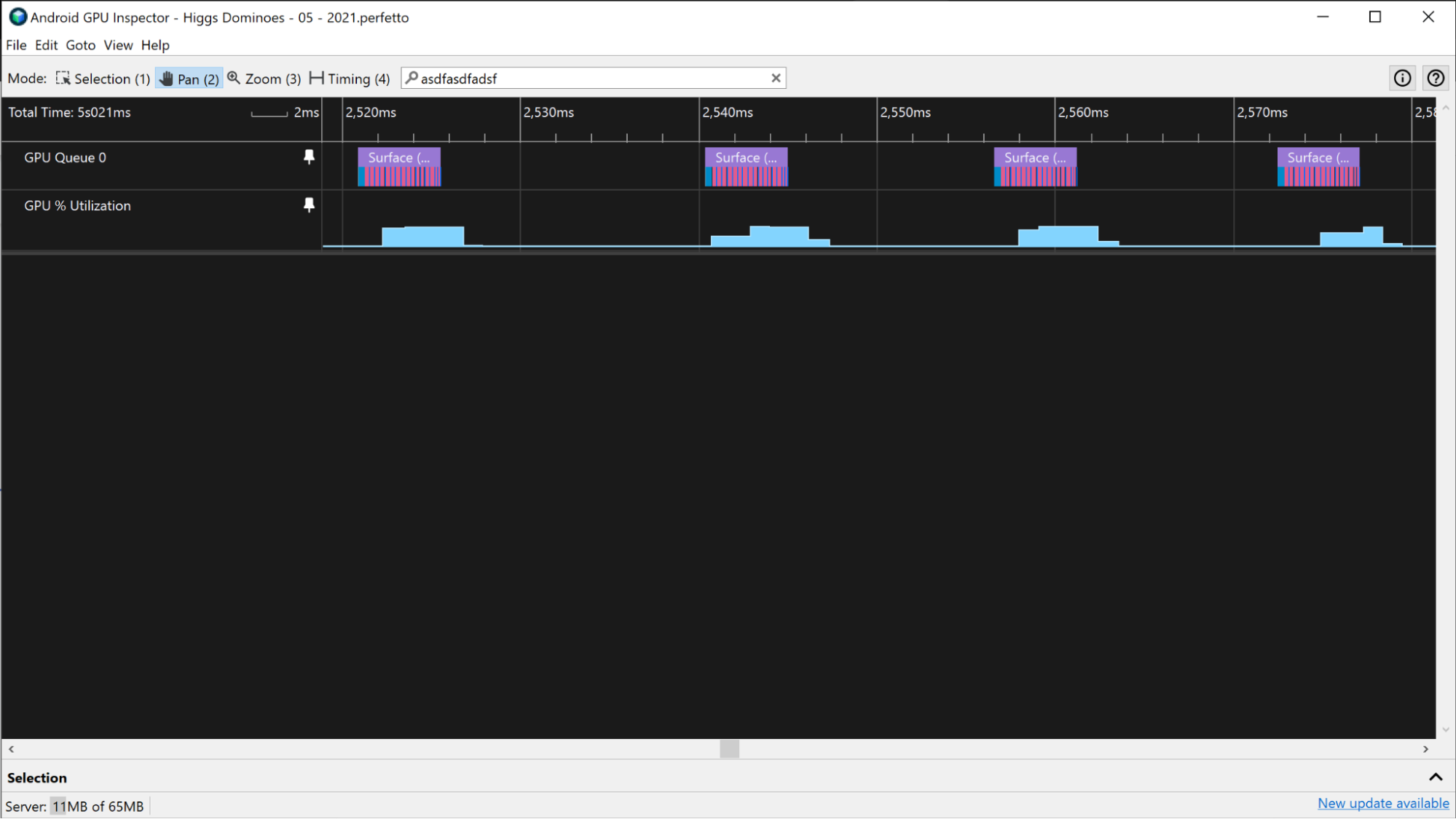Viewport: 1456px width, 819px height.
Task: Drag the horizontal scrollbar thumb
Action: pos(729,748)
